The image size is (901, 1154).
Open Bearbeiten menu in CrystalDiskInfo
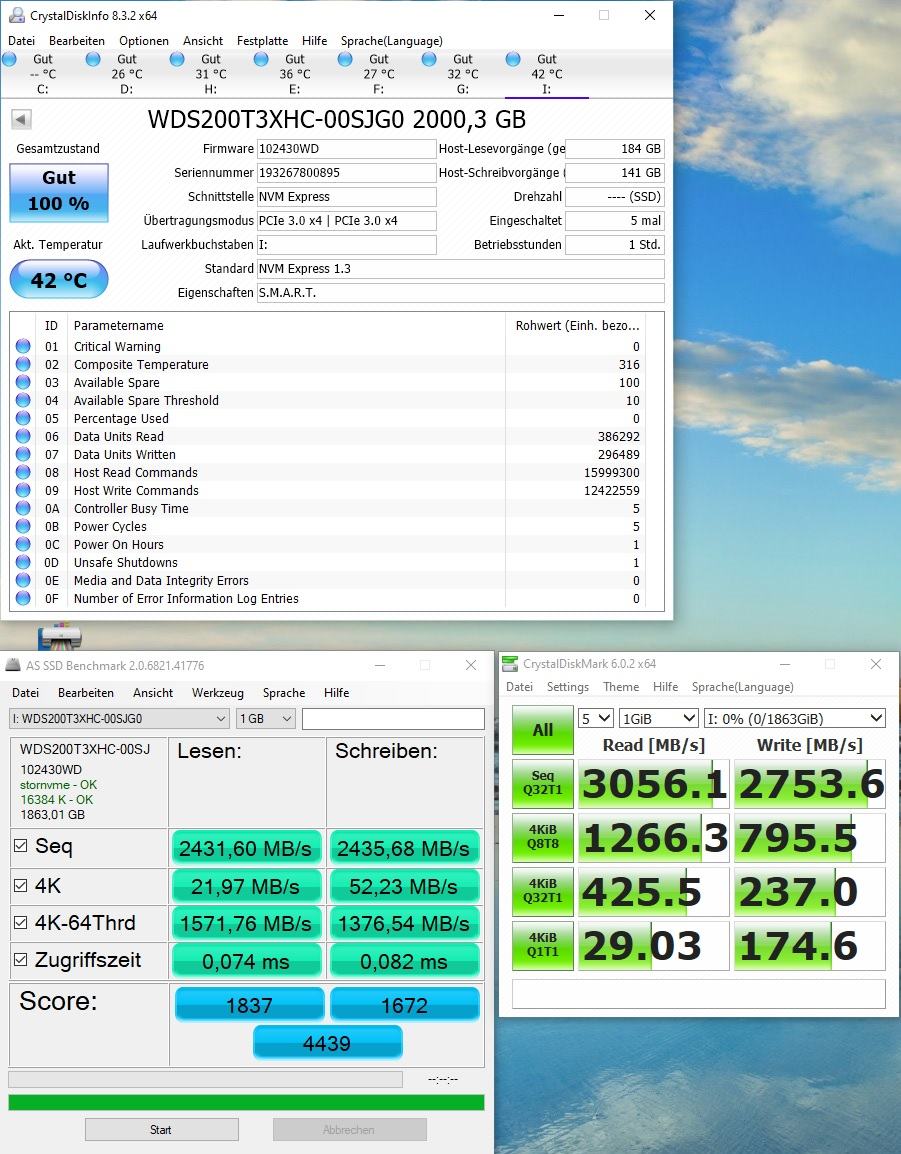coord(77,40)
